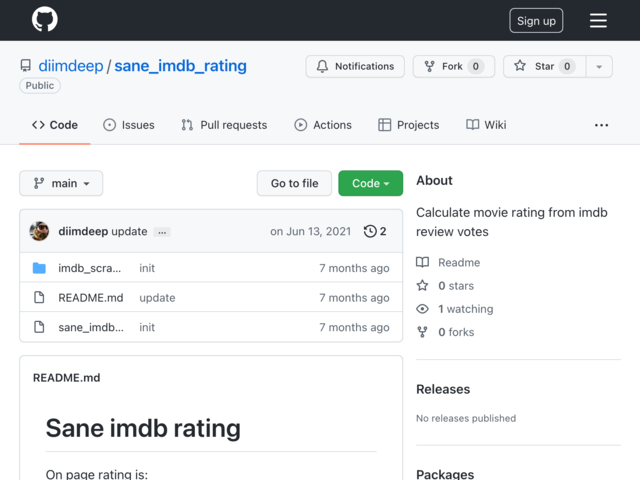Click the Notifications bell button
640x480 pixels.
[355, 66]
